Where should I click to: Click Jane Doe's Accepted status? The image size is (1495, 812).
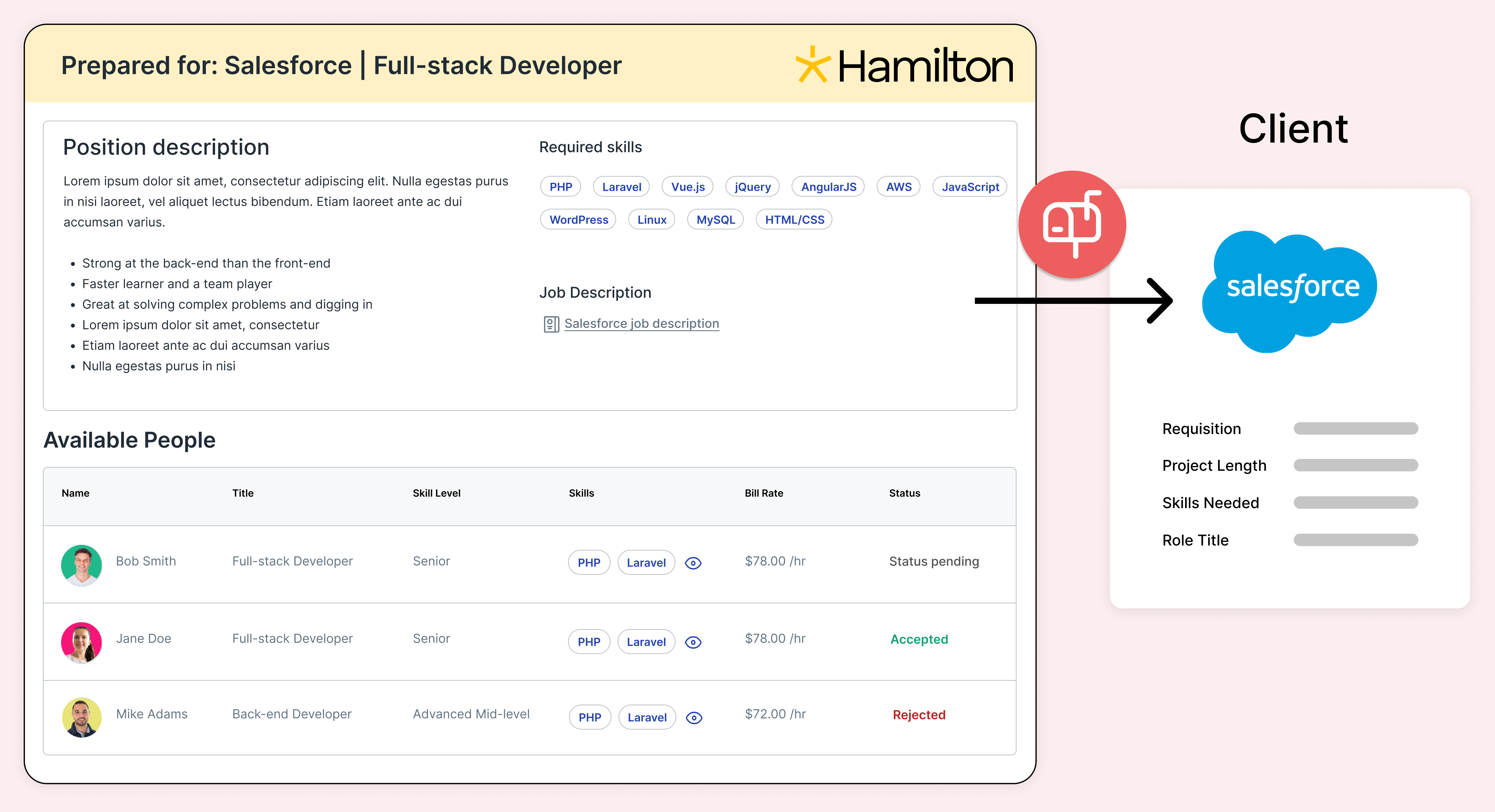click(919, 639)
